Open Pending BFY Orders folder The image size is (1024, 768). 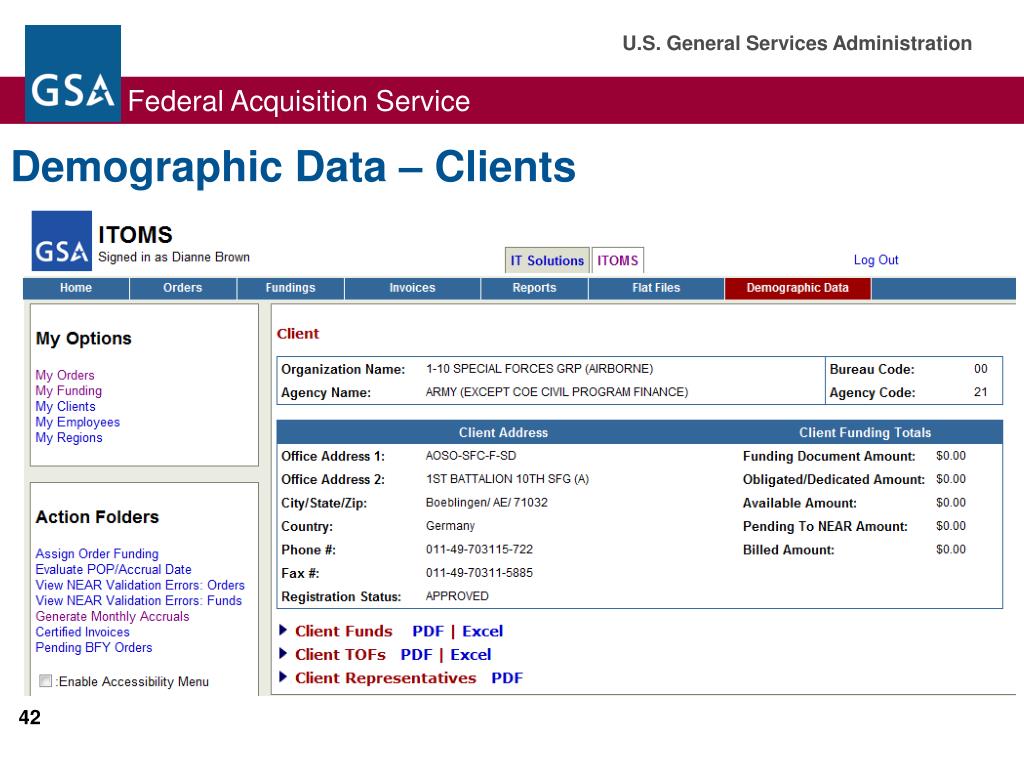(94, 648)
